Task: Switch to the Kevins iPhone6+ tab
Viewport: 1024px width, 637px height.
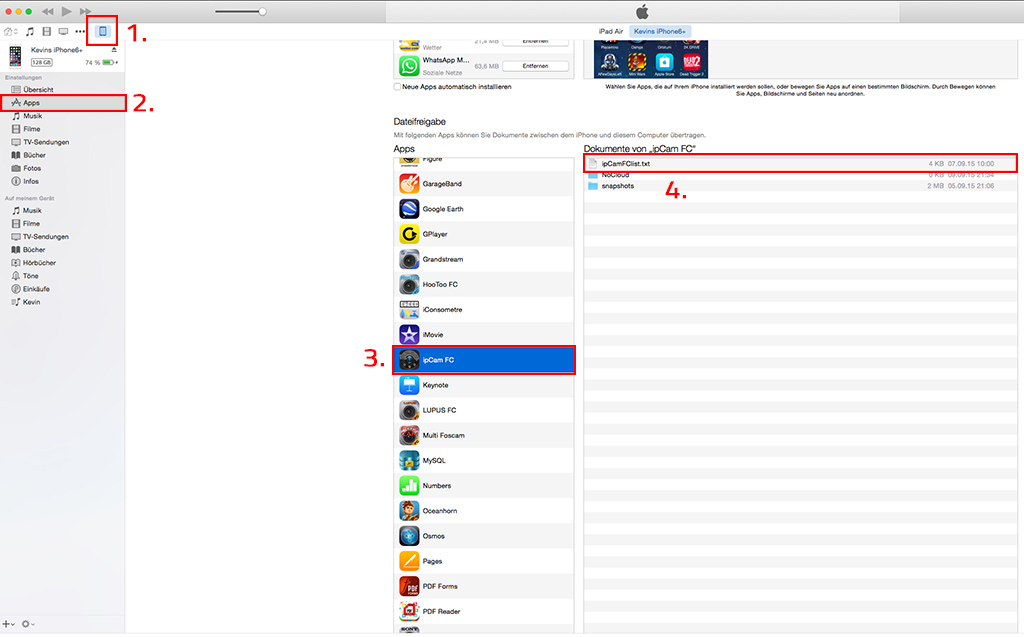Action: tap(660, 31)
